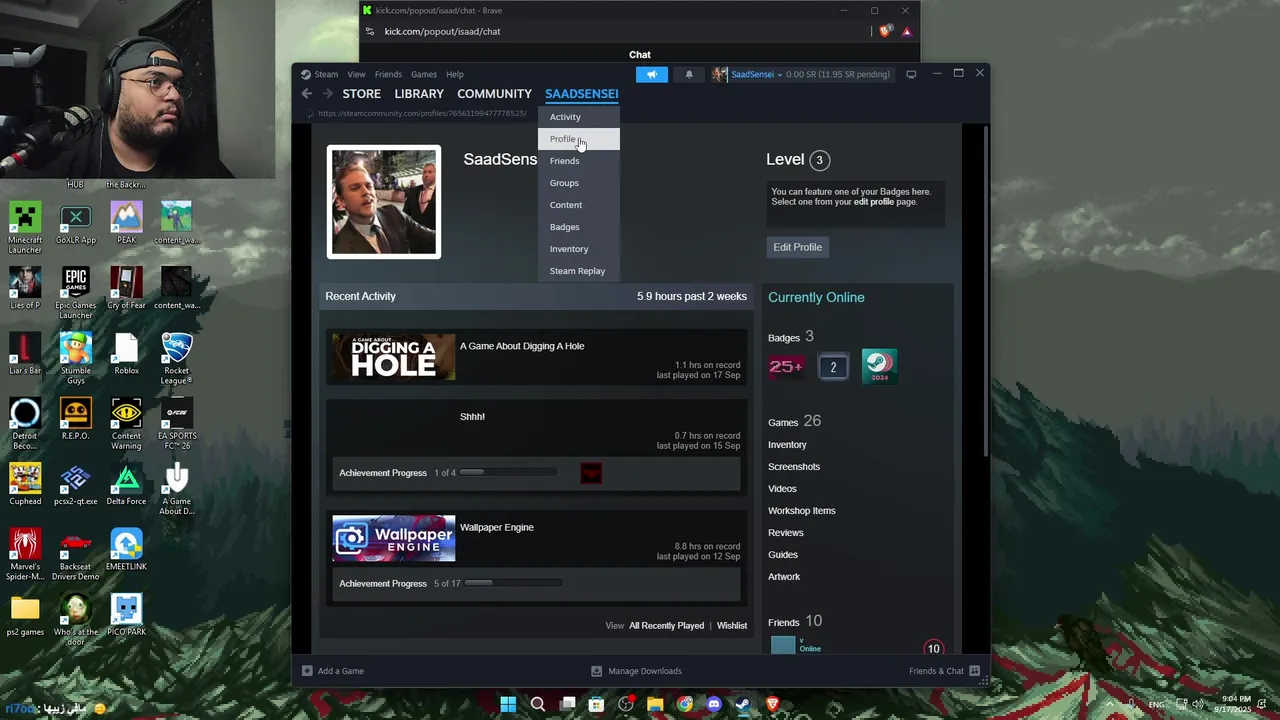Image resolution: width=1280 pixels, height=720 pixels.
Task: Open File Explorer from the taskbar
Action: pos(655,704)
